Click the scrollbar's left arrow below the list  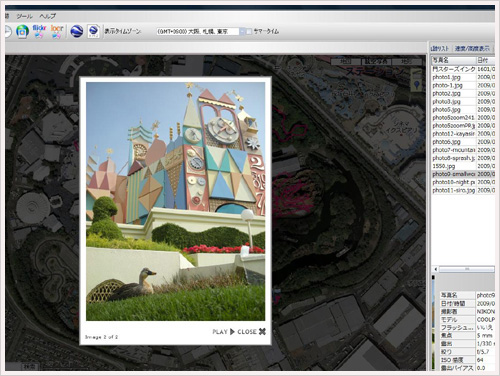435,269
